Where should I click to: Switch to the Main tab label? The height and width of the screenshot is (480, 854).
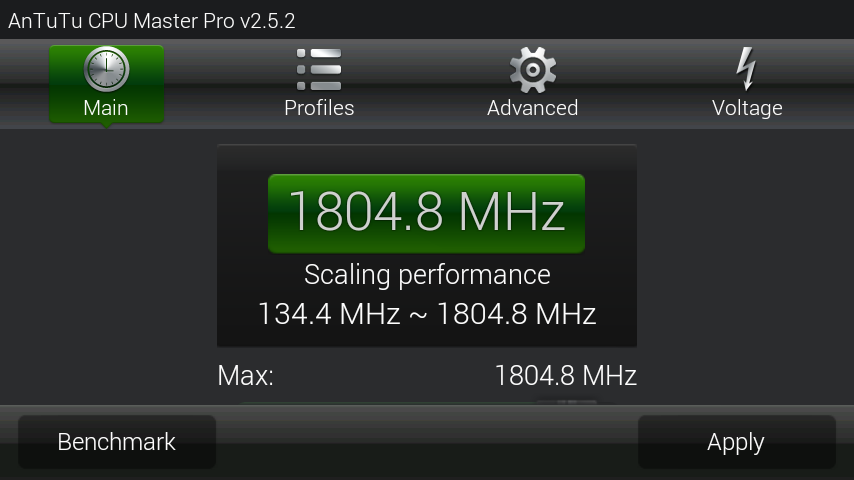tap(106, 108)
